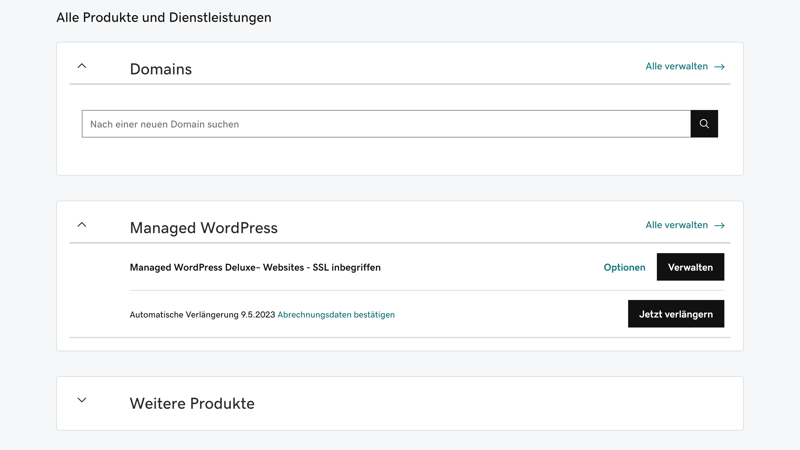Screen dimensions: 800x450
Task: Click arrow icon beside Managed WordPress Alle verwalten
Action: [x=719, y=226]
